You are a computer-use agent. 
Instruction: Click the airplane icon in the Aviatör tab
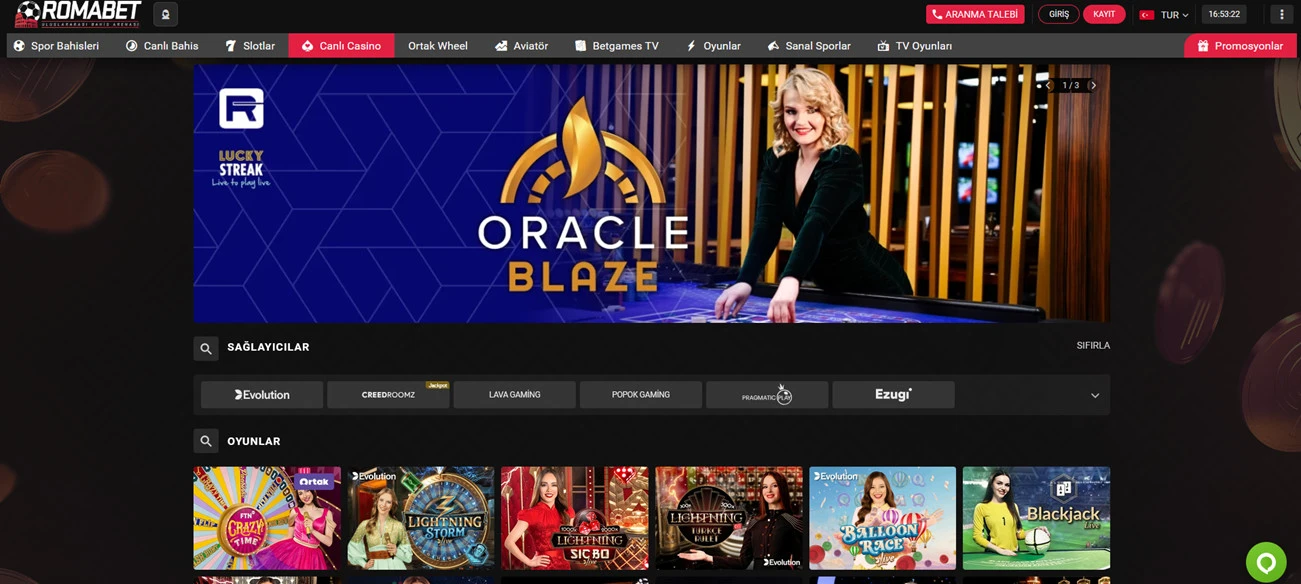501,46
